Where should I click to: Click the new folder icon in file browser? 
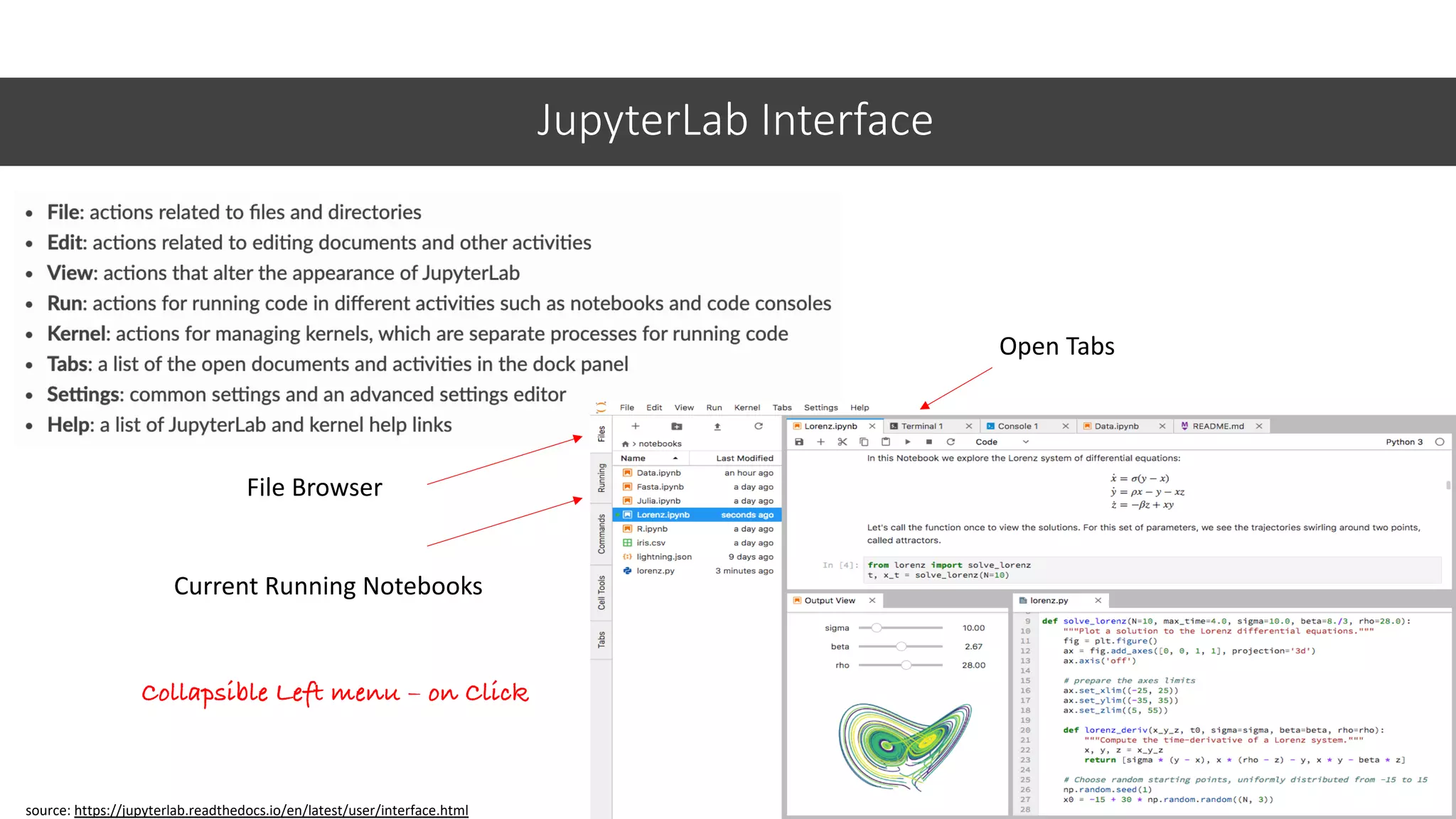[677, 426]
